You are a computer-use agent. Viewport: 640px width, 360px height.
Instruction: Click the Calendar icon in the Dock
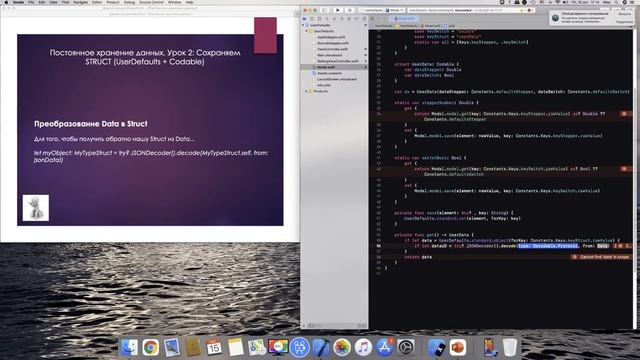pos(214,347)
